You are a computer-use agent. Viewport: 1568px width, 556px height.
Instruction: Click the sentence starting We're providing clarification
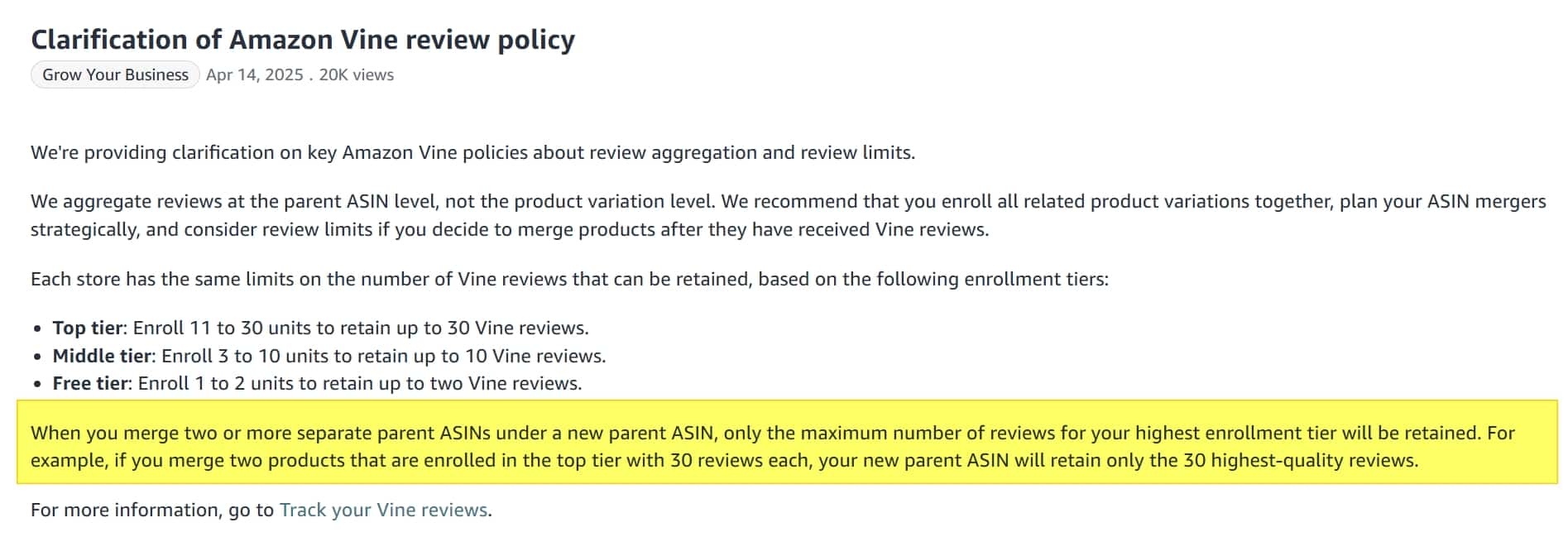point(473,152)
